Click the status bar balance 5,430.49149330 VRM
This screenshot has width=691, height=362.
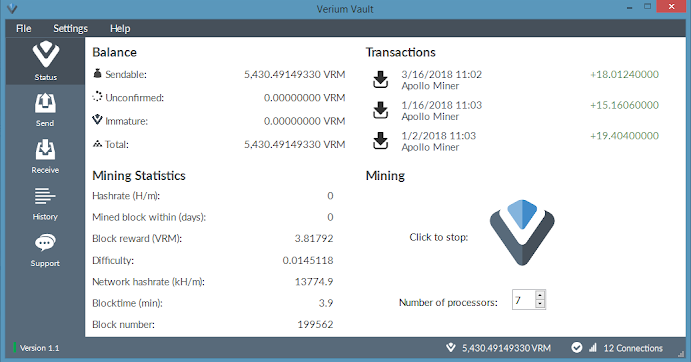[506, 348]
